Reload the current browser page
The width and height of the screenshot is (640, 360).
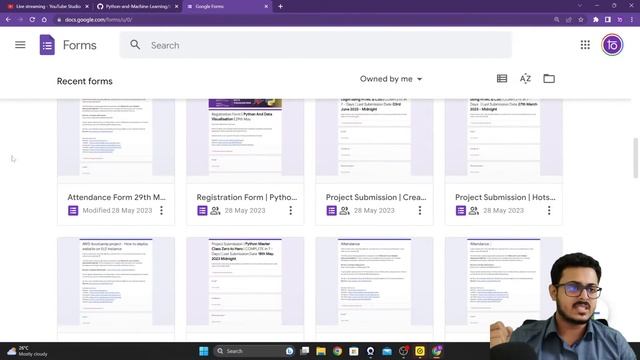[x=32, y=20]
